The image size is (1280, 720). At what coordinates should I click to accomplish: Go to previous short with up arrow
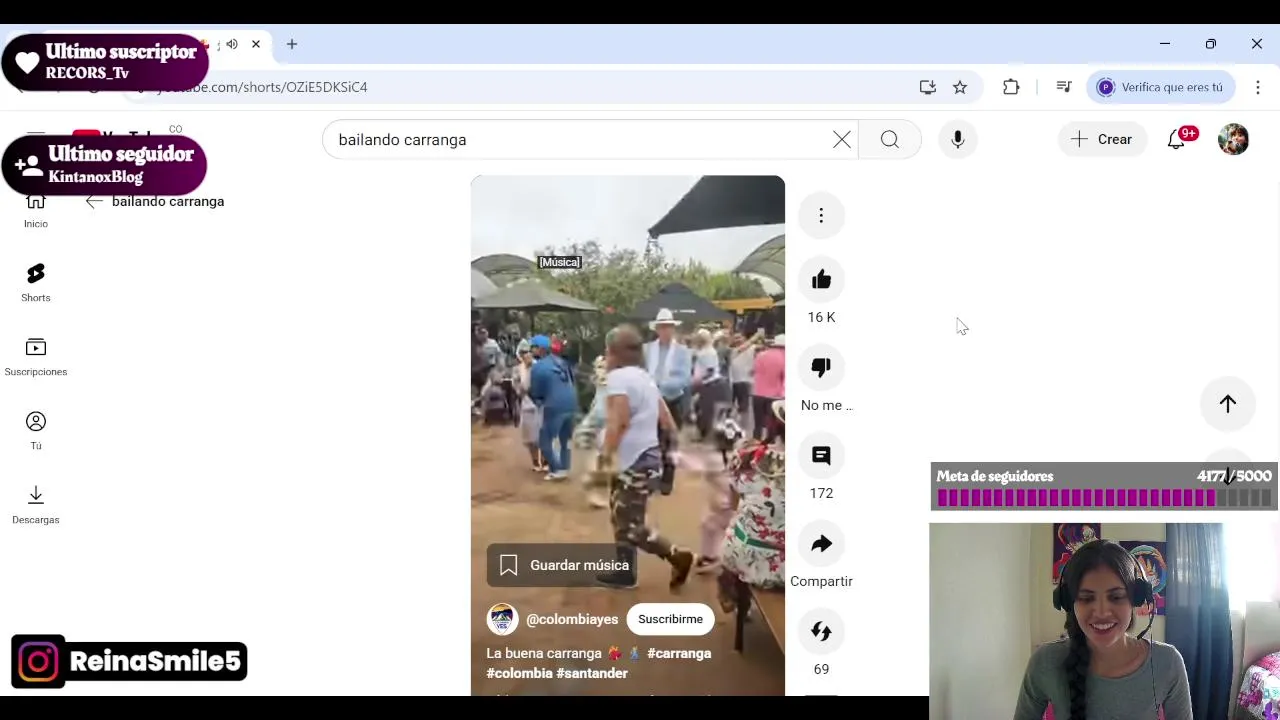[x=1228, y=404]
